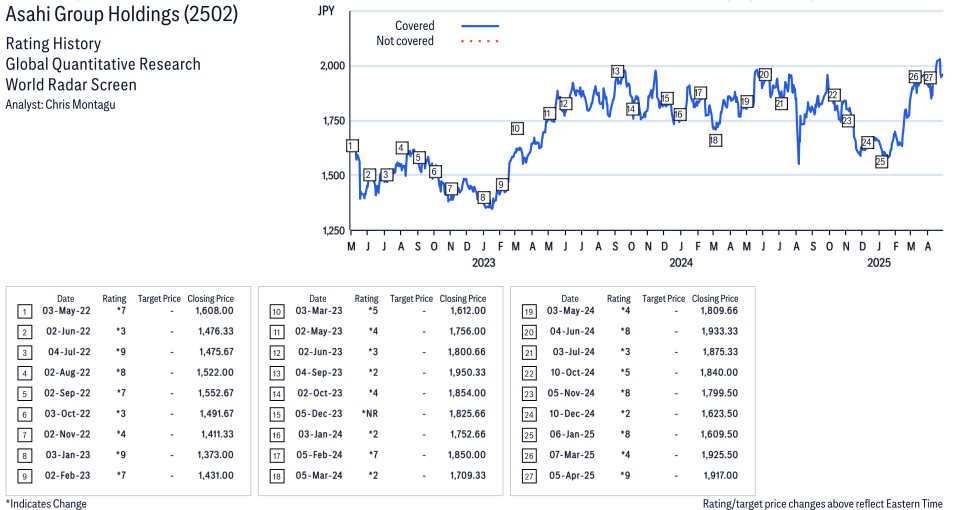Image resolution: width=954 pixels, height=510 pixels.
Task: Click the table index box 15 beside 05-Dec-23
Action: pyautogui.click(x=277, y=415)
